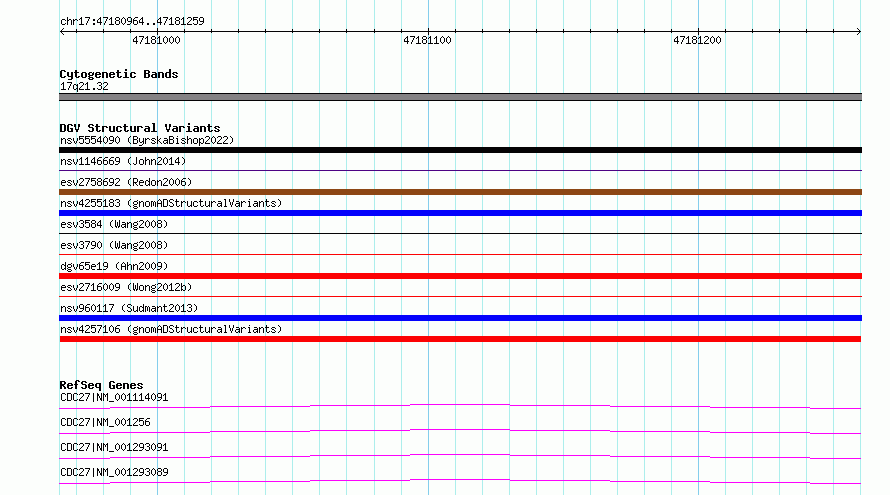Open transcript CDC27|NM_001114091 label

pyautogui.click(x=114, y=397)
